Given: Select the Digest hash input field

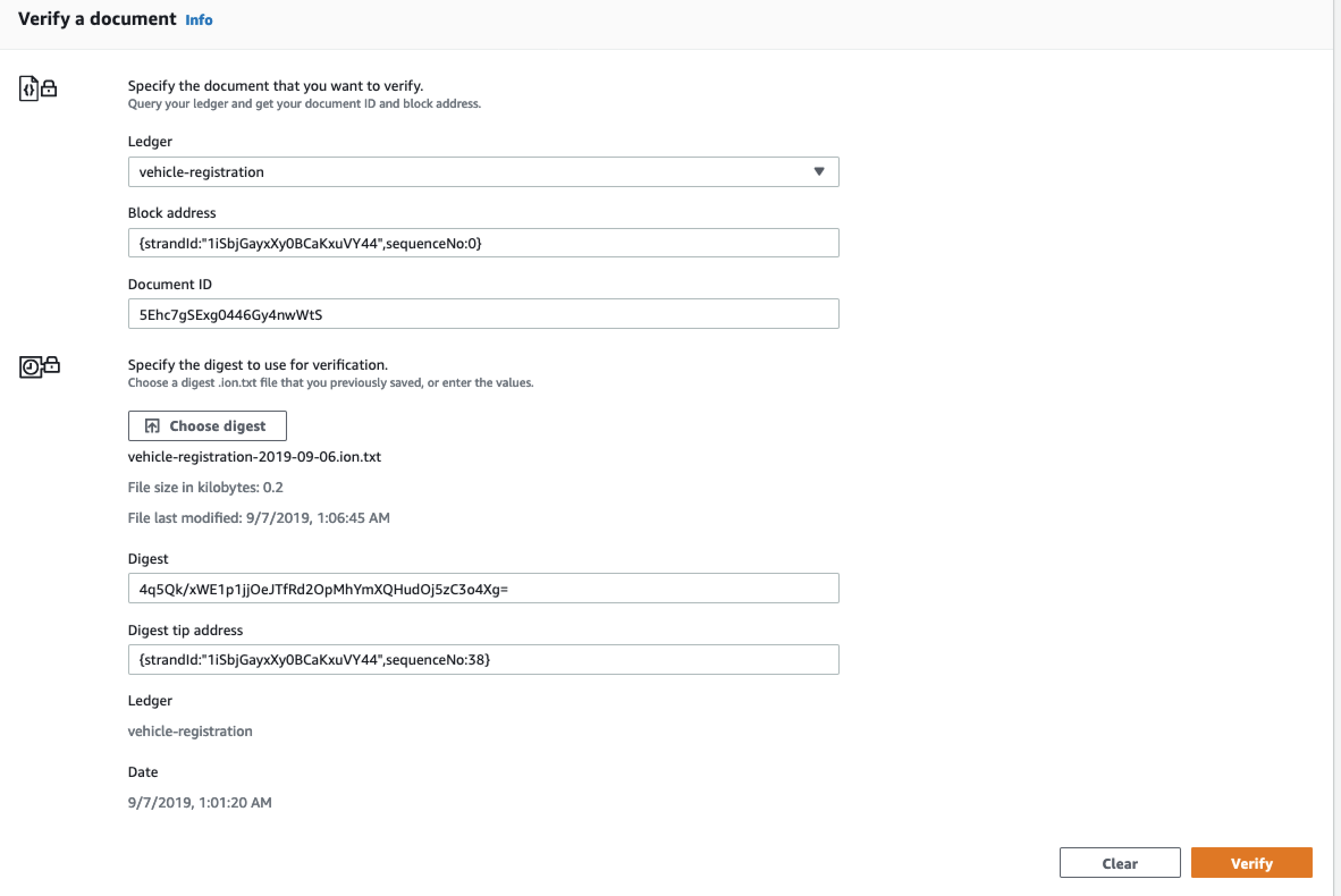Looking at the screenshot, I should coord(483,589).
